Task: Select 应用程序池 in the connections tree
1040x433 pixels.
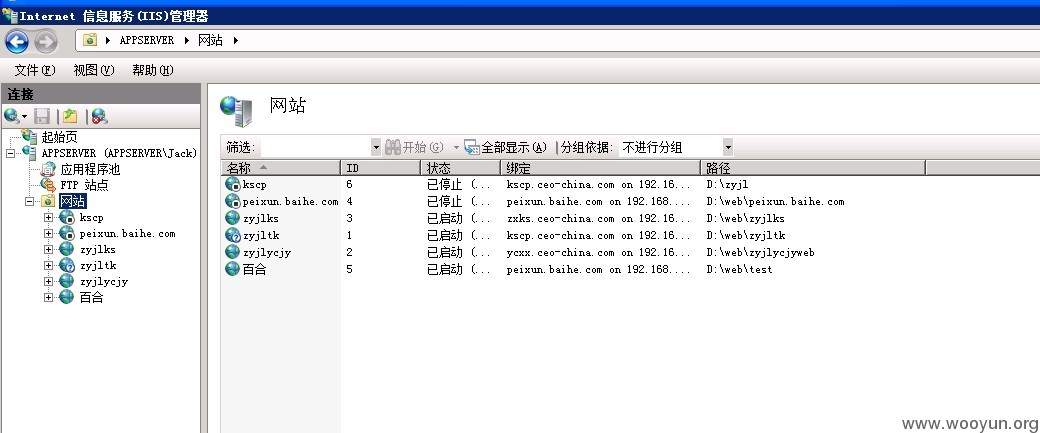Action: click(90, 169)
